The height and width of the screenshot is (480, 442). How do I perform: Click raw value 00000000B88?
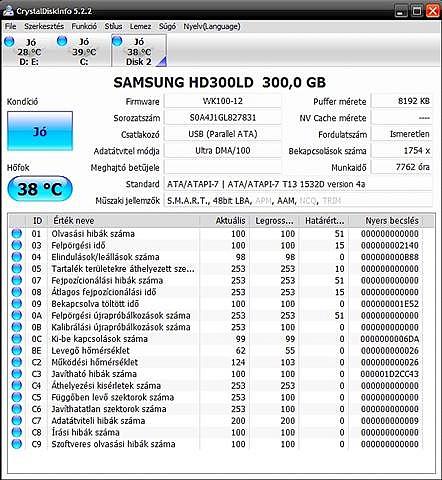point(389,257)
